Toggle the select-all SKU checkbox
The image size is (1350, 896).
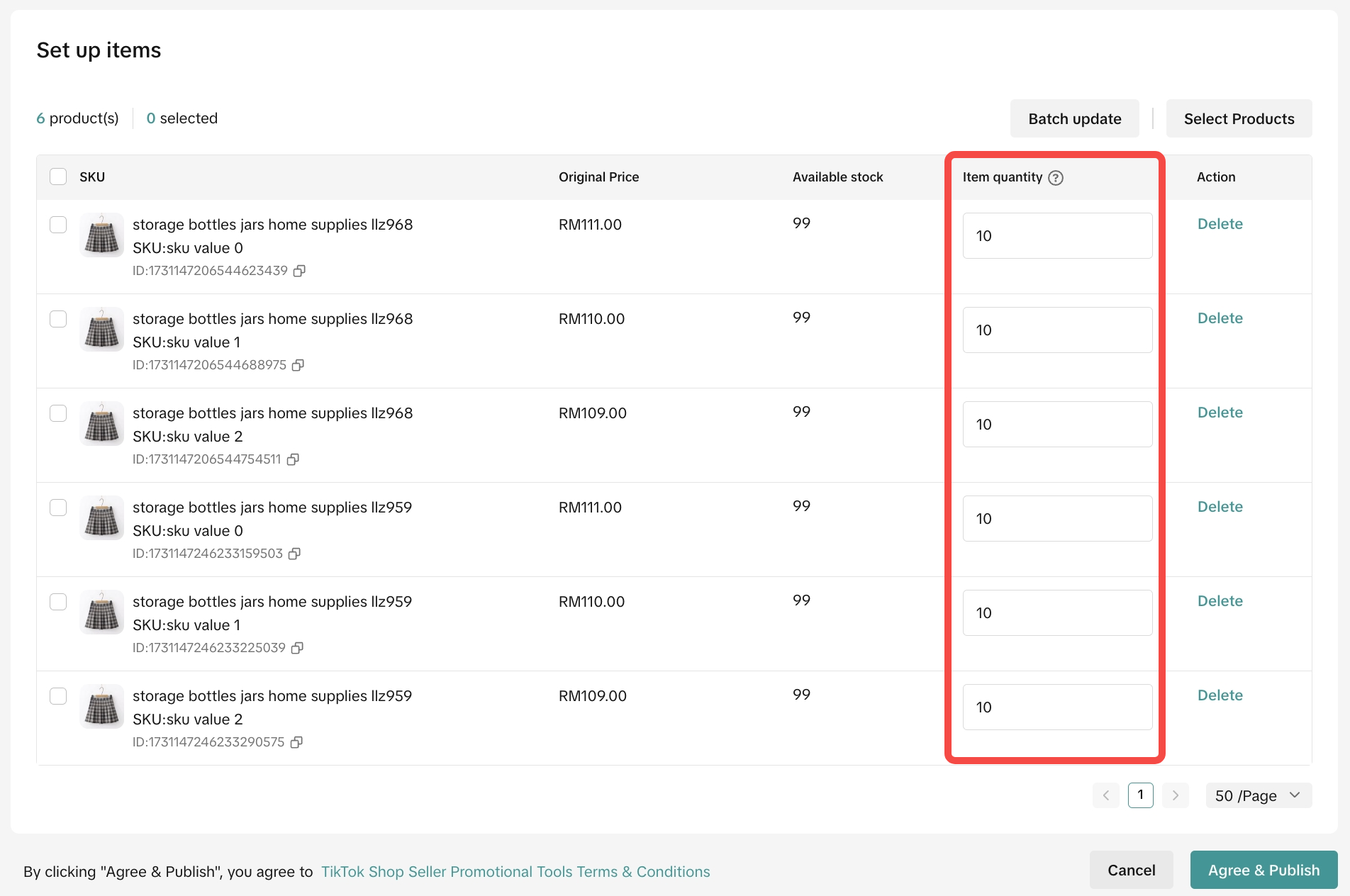(x=58, y=177)
